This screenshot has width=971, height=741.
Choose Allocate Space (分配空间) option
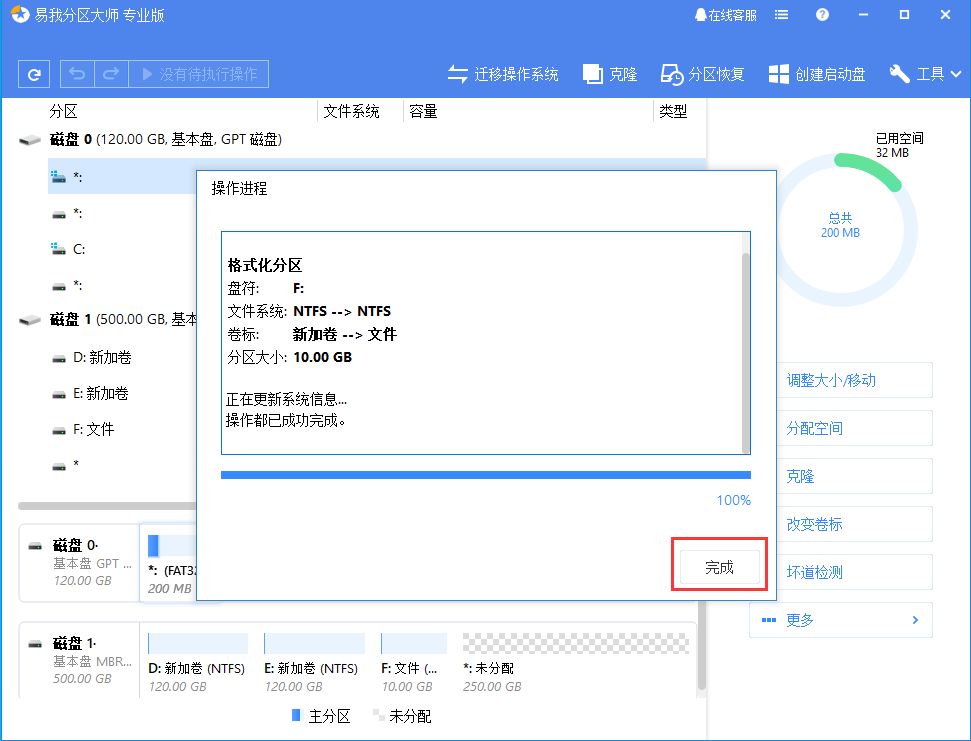point(840,428)
